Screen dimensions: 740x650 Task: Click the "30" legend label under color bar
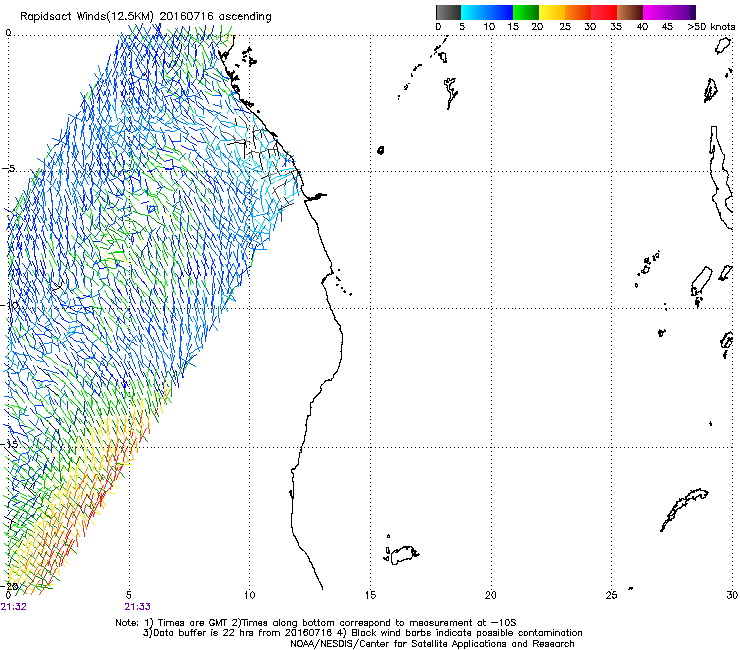pyautogui.click(x=590, y=27)
